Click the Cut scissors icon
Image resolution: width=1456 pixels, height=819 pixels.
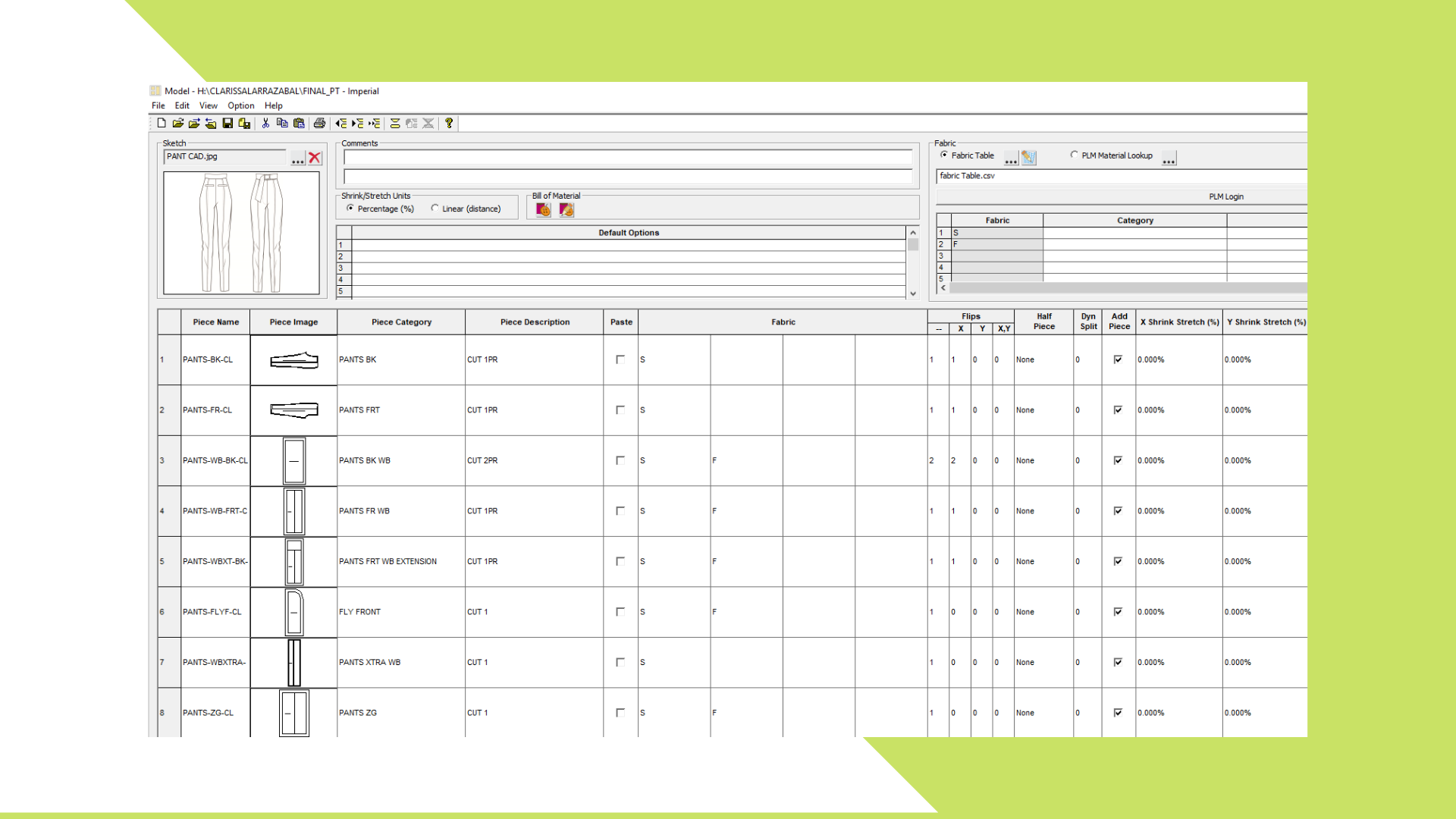coord(265,123)
